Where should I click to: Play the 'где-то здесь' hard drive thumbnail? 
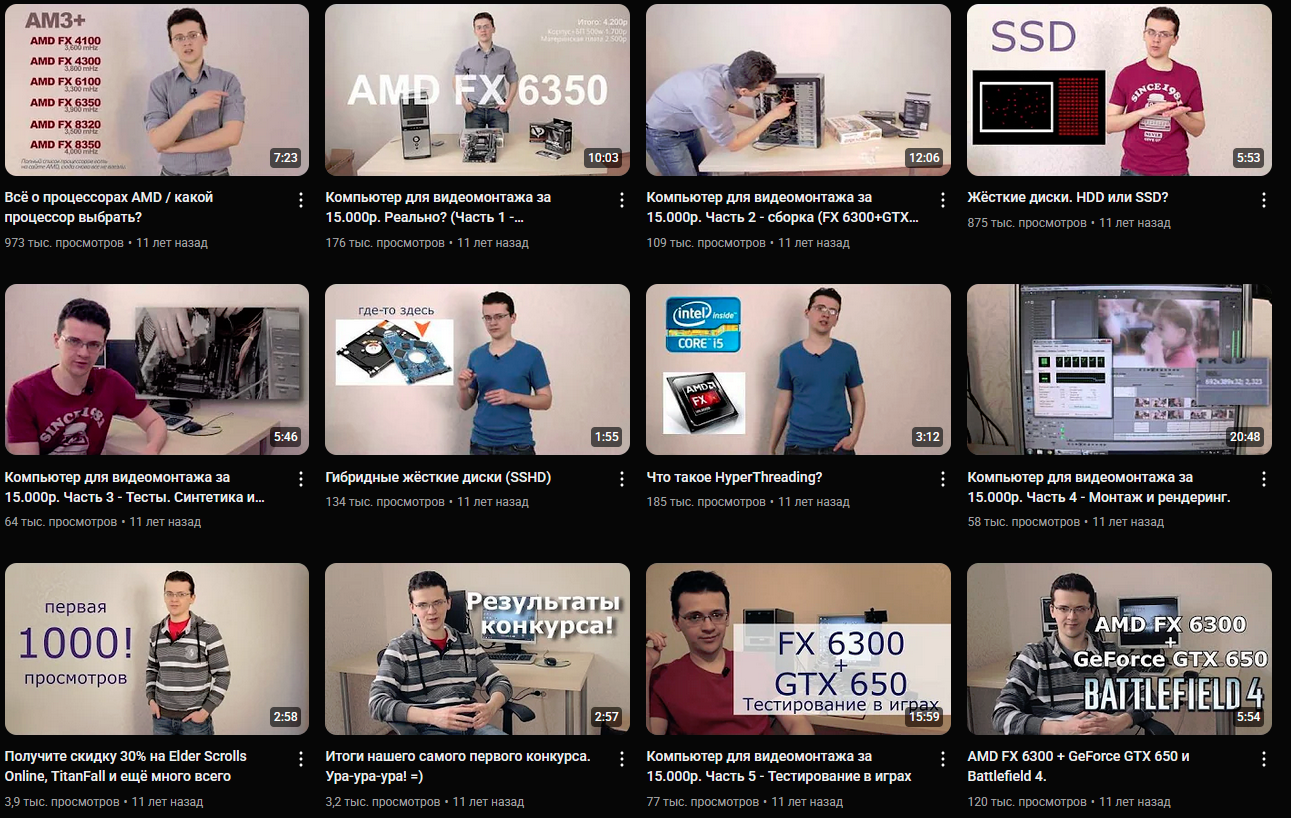click(x=478, y=369)
